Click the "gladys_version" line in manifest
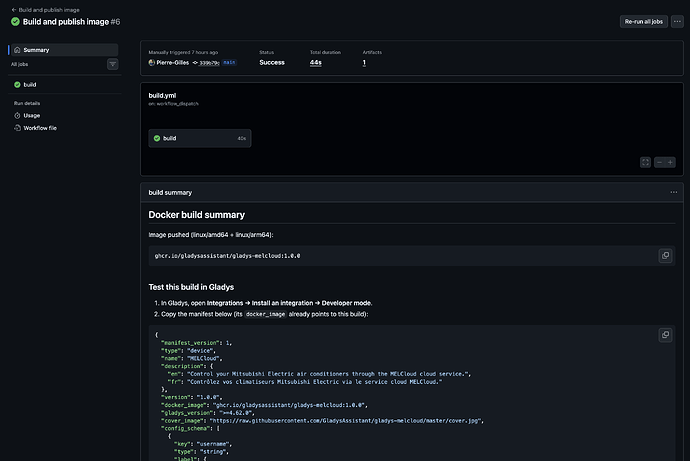Viewport: 690px width, 461px height. click(x=208, y=413)
